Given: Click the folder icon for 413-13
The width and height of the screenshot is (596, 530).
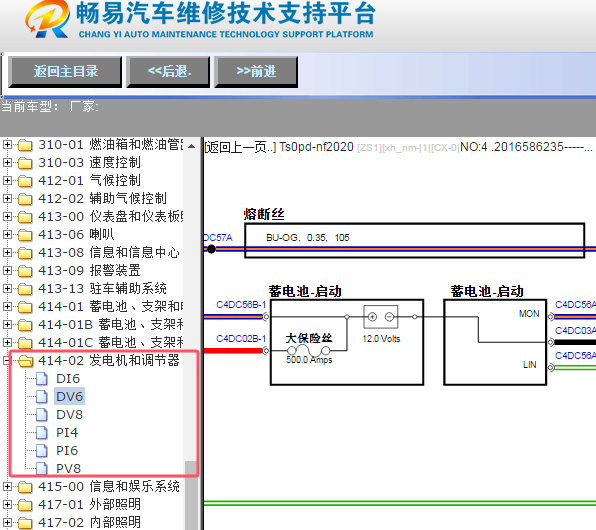Looking at the screenshot, I should (x=25, y=289).
